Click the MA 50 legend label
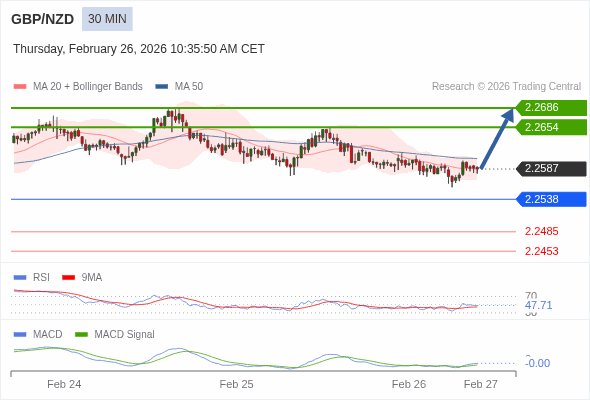 189,87
